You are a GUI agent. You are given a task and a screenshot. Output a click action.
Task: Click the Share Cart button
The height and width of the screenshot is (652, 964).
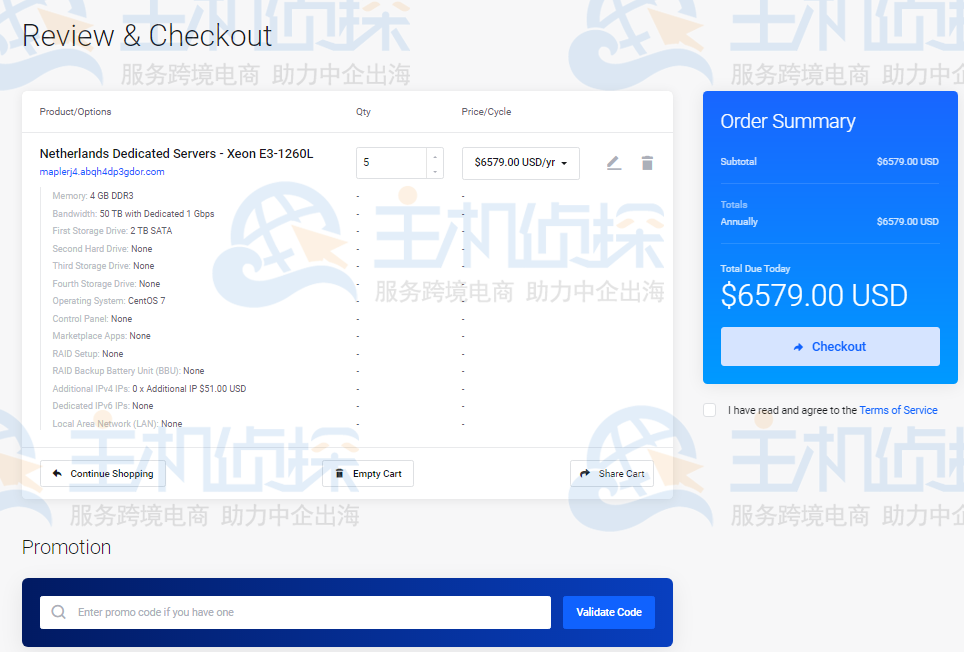tap(611, 474)
